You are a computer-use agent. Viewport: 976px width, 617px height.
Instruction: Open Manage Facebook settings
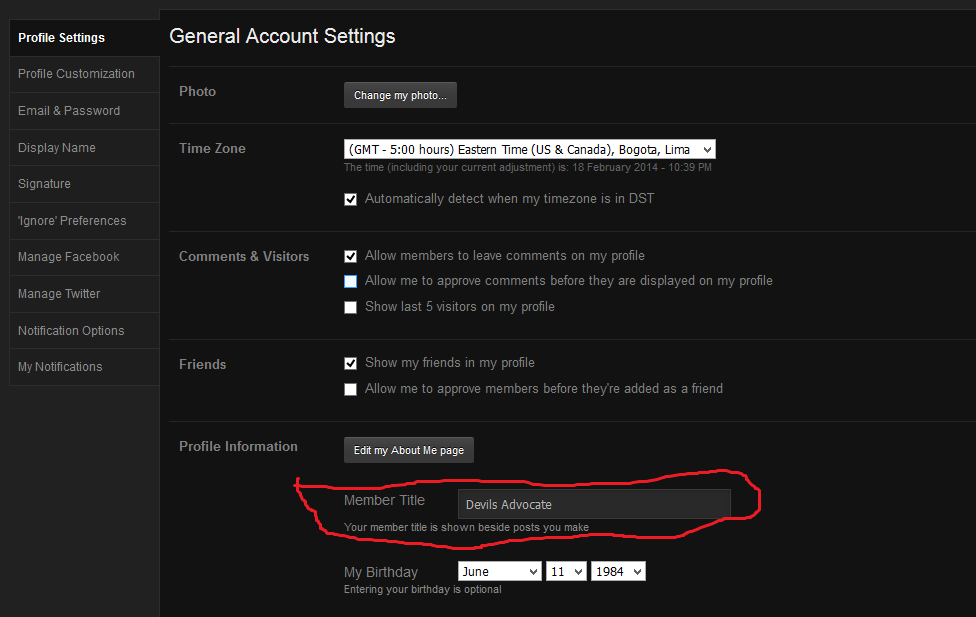coord(69,257)
